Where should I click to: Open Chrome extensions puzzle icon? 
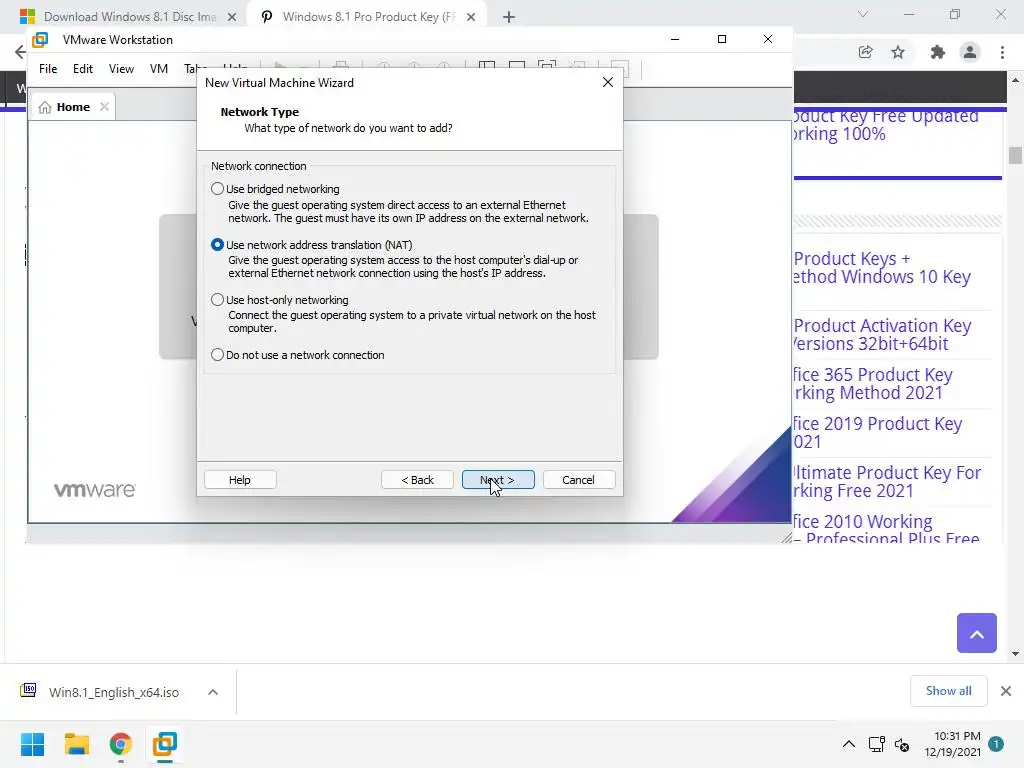coord(937,52)
